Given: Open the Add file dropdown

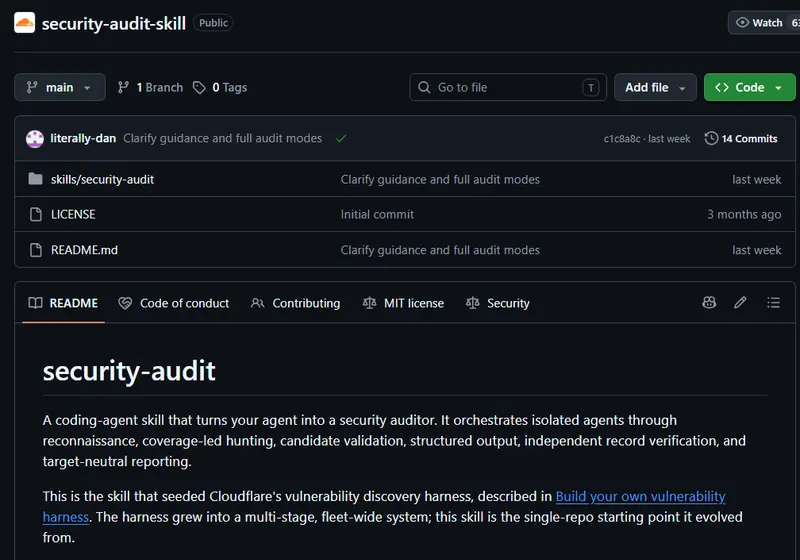Looking at the screenshot, I should click(655, 87).
